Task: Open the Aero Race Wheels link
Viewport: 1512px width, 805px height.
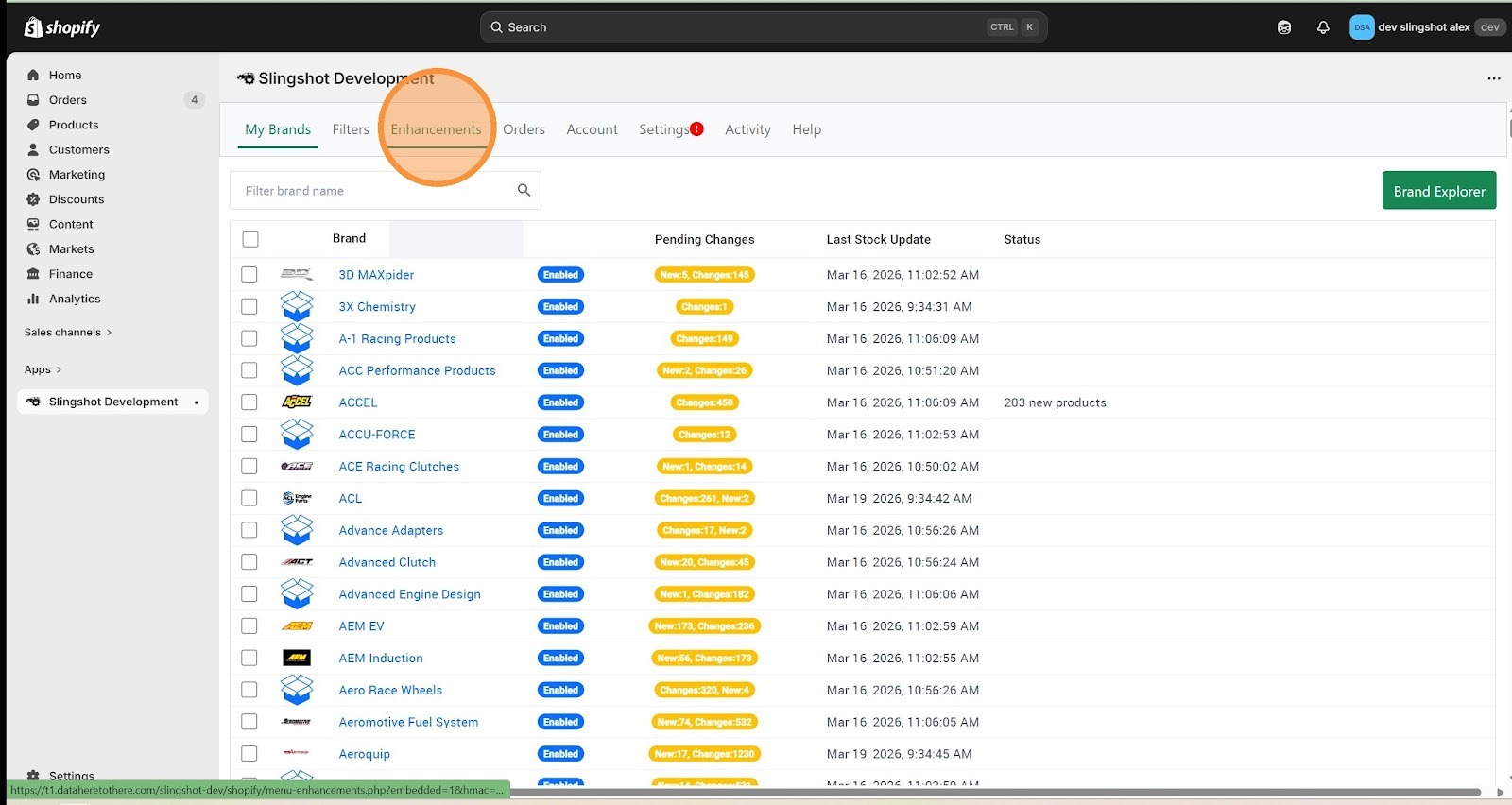Action: pyautogui.click(x=390, y=690)
